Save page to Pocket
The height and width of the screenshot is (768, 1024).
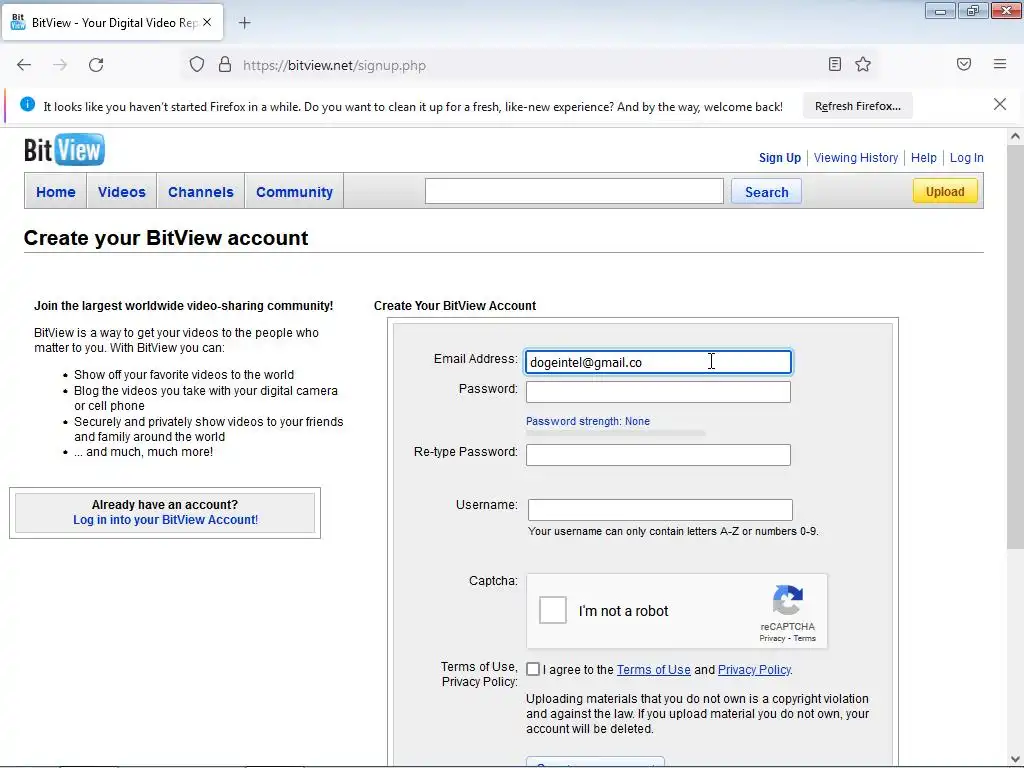(964, 64)
